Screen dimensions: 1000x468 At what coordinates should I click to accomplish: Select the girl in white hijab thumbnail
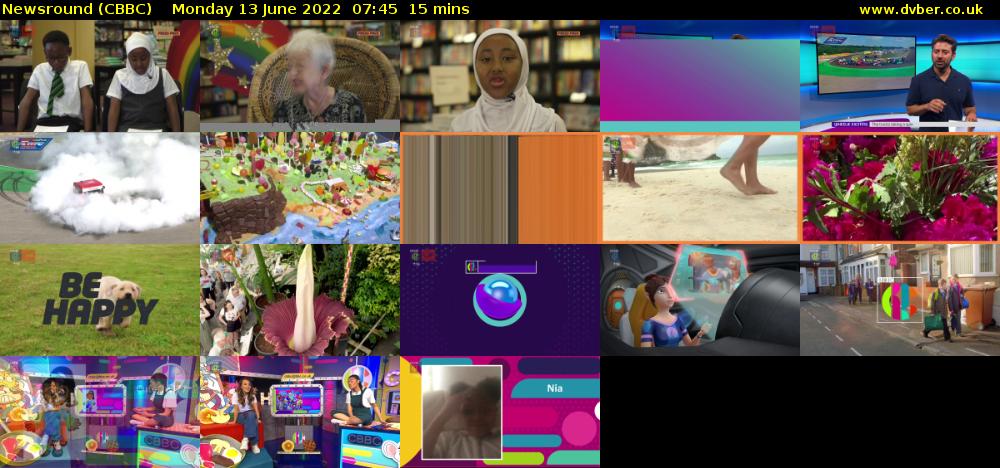[x=500, y=76]
